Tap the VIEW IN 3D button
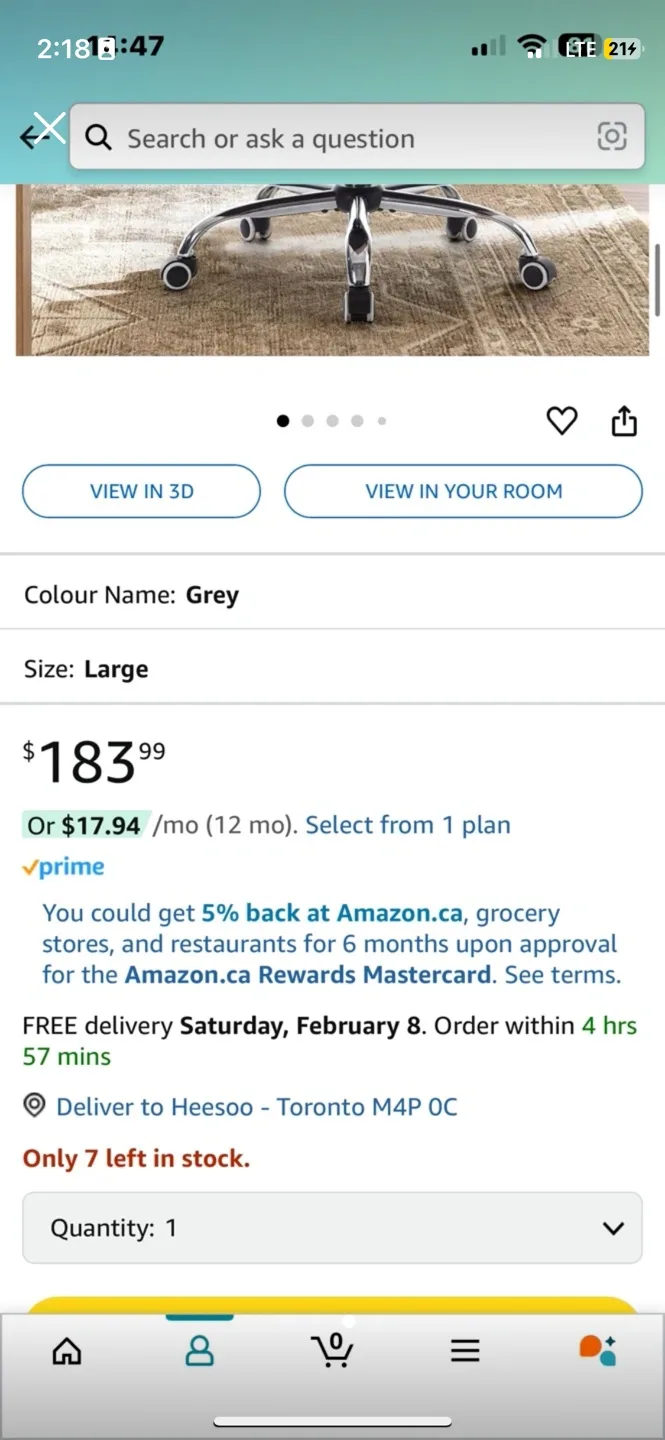 click(141, 491)
